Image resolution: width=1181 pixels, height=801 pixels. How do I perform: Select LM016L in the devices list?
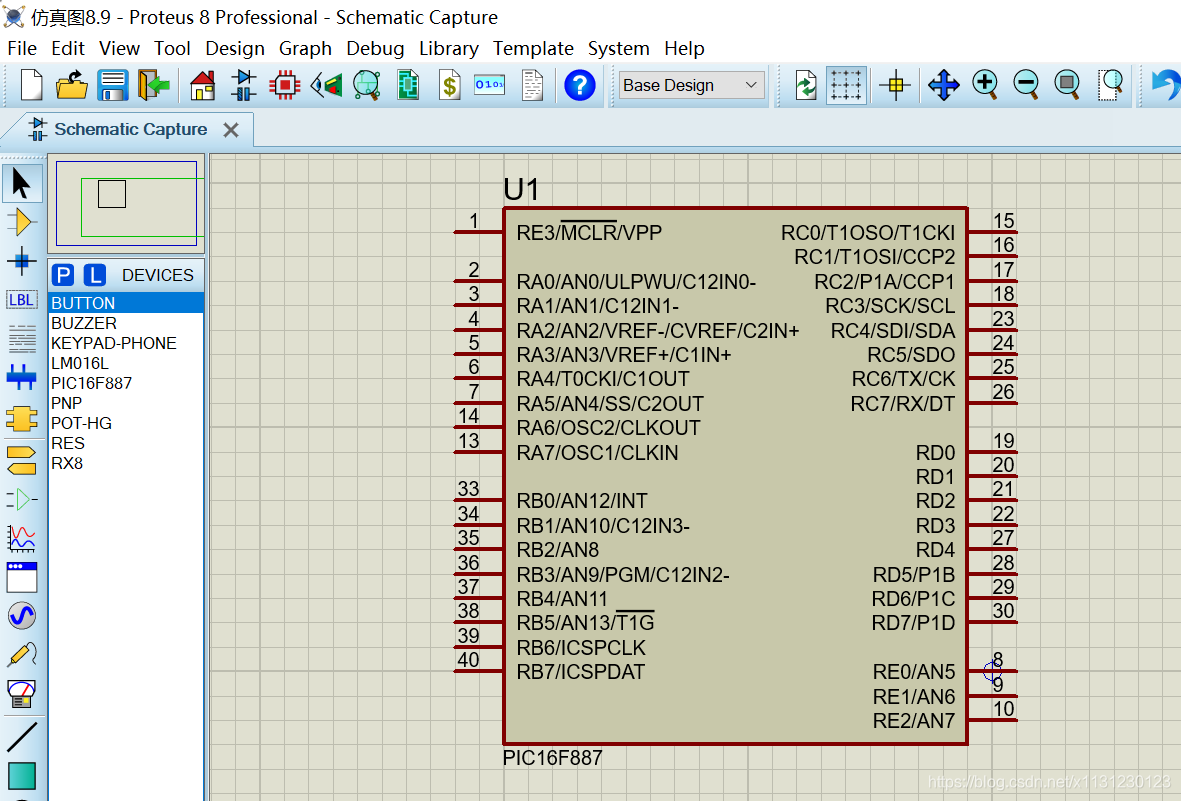(x=126, y=363)
